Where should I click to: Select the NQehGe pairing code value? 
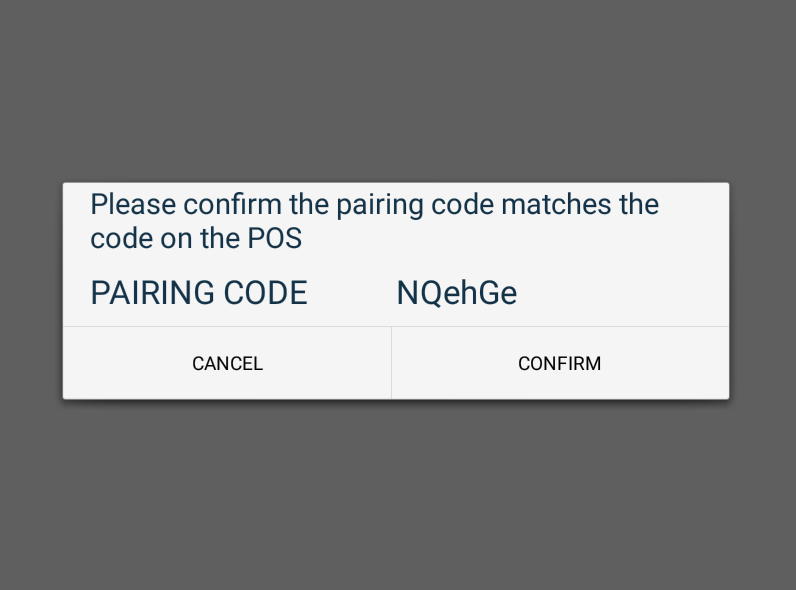pos(456,293)
